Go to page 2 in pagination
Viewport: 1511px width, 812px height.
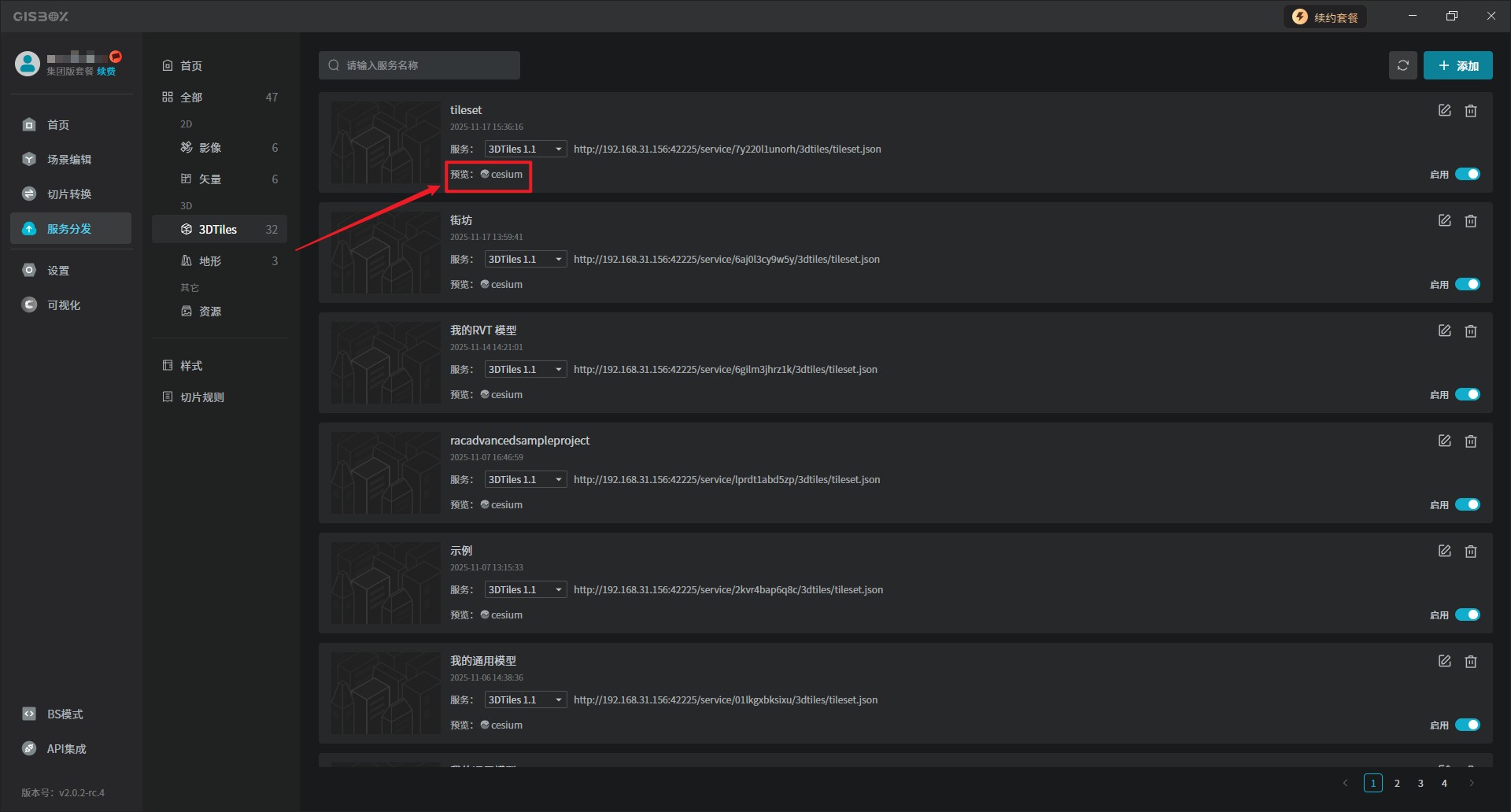point(1397,783)
